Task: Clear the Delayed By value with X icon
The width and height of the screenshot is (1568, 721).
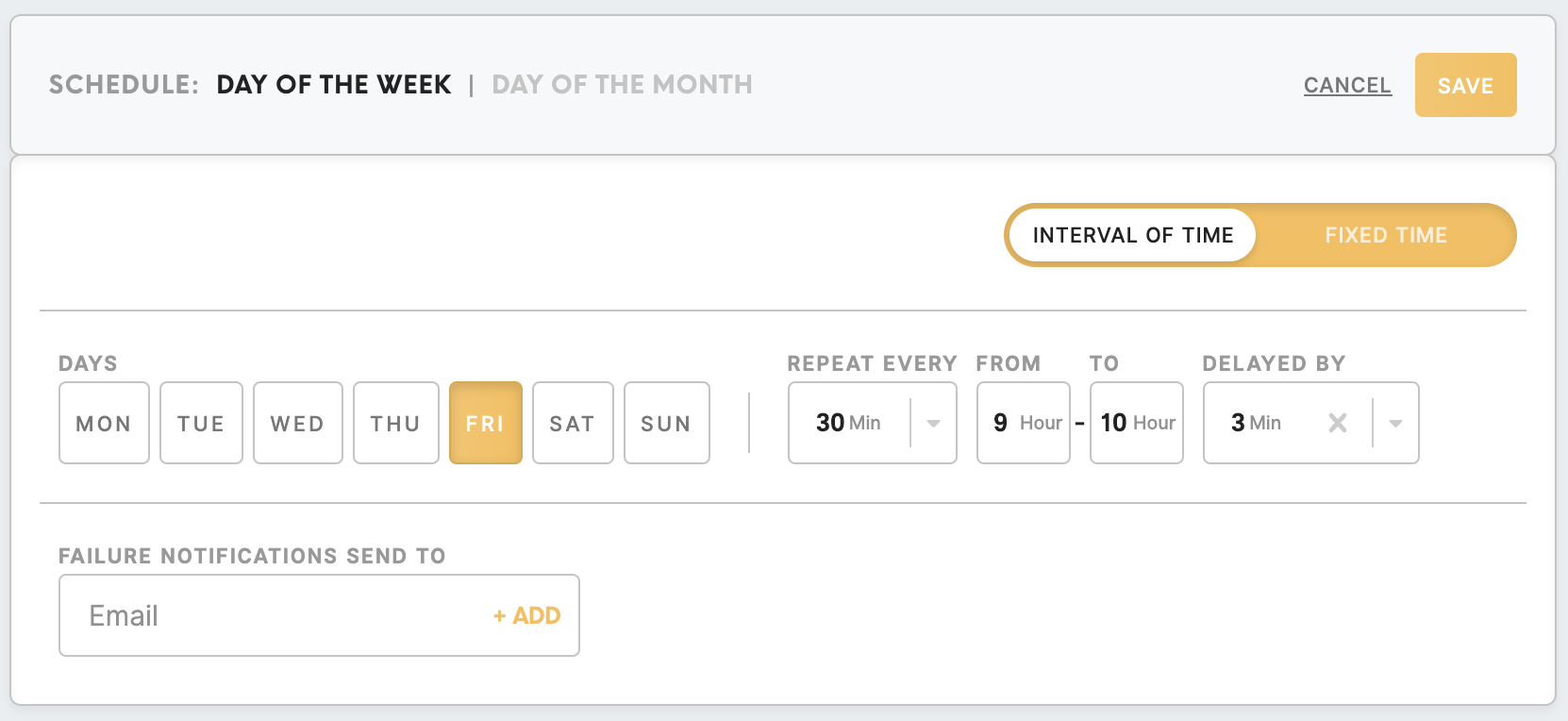Action: point(1337,423)
